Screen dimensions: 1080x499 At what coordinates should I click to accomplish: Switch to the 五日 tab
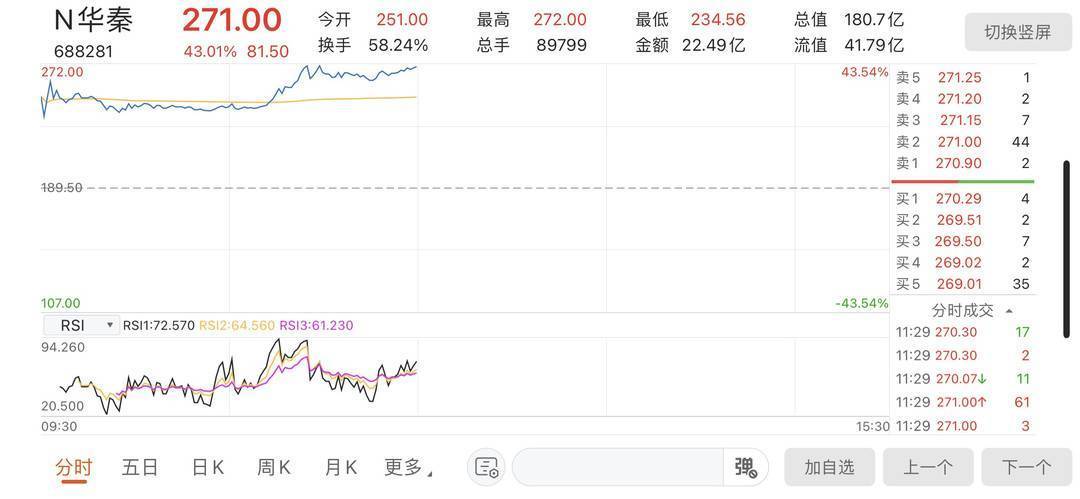140,467
